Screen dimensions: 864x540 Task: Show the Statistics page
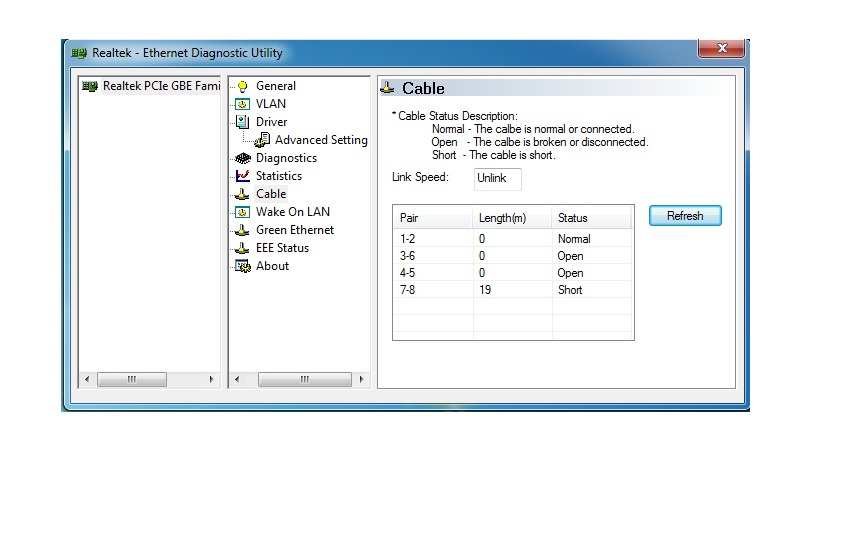pos(278,176)
